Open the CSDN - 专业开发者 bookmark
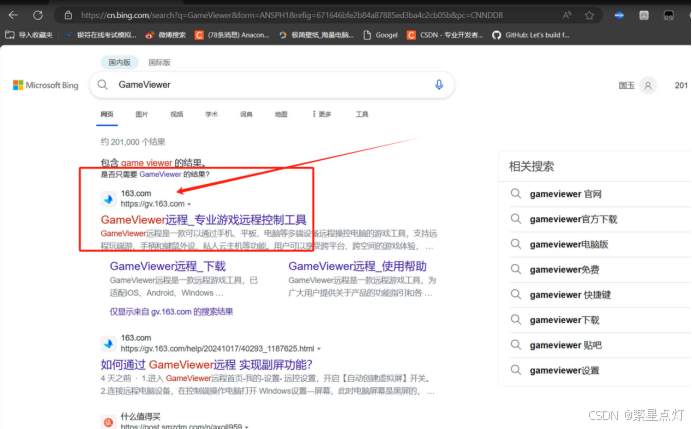 point(445,35)
